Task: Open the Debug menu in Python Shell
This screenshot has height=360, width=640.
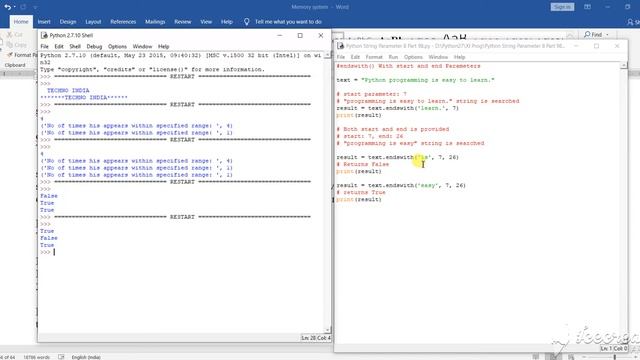Action: tap(94, 47)
